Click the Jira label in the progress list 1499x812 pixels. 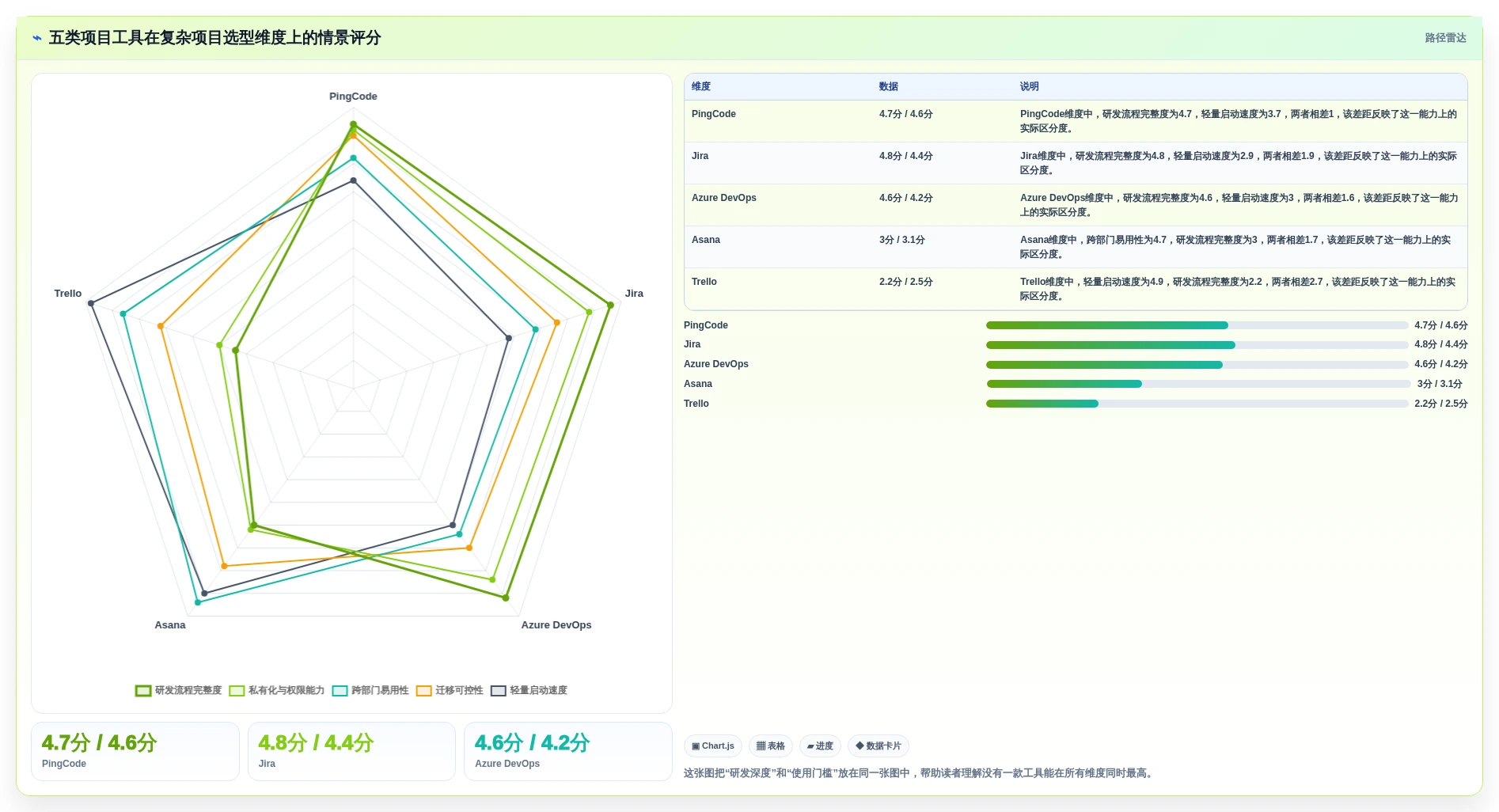(x=693, y=344)
